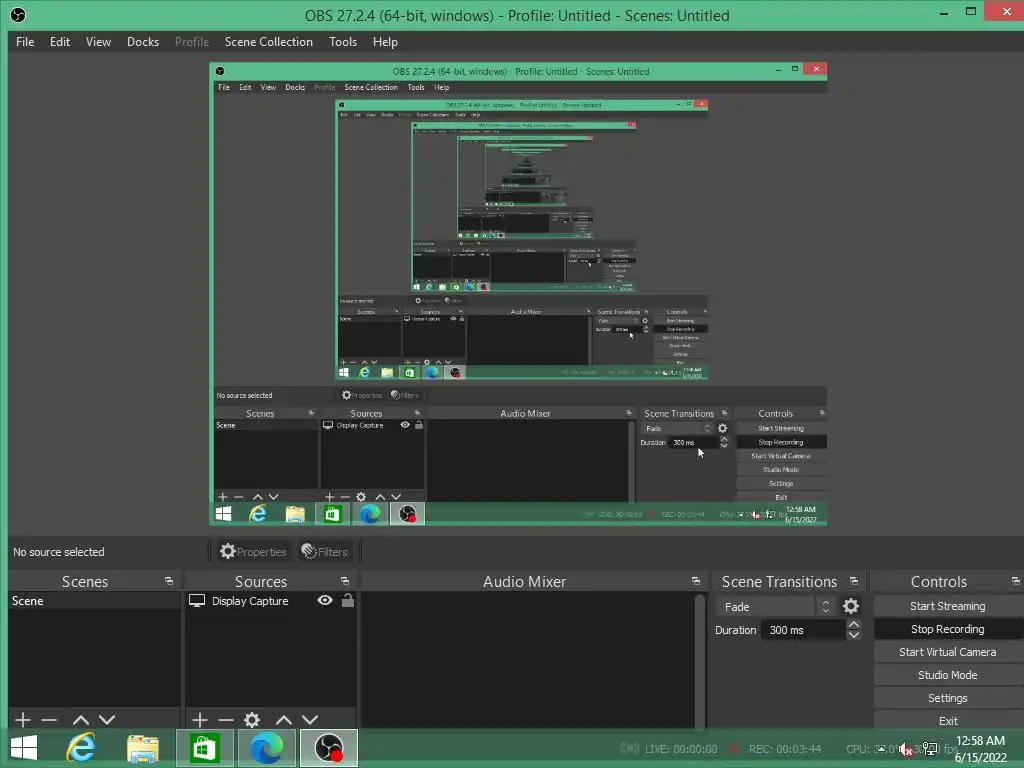Move source down in Sources list
This screenshot has height=768, width=1024.
click(310, 720)
